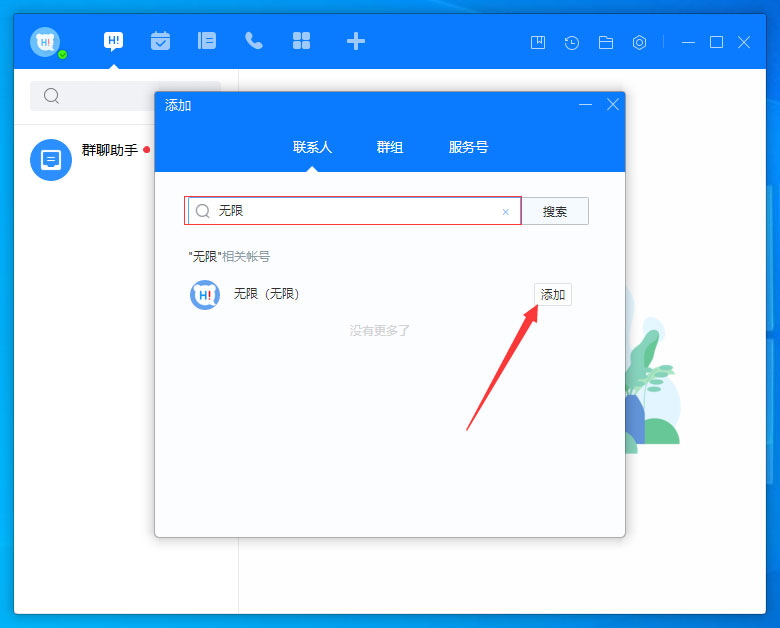Open the contacts book icon
This screenshot has width=780, height=628.
206,41
